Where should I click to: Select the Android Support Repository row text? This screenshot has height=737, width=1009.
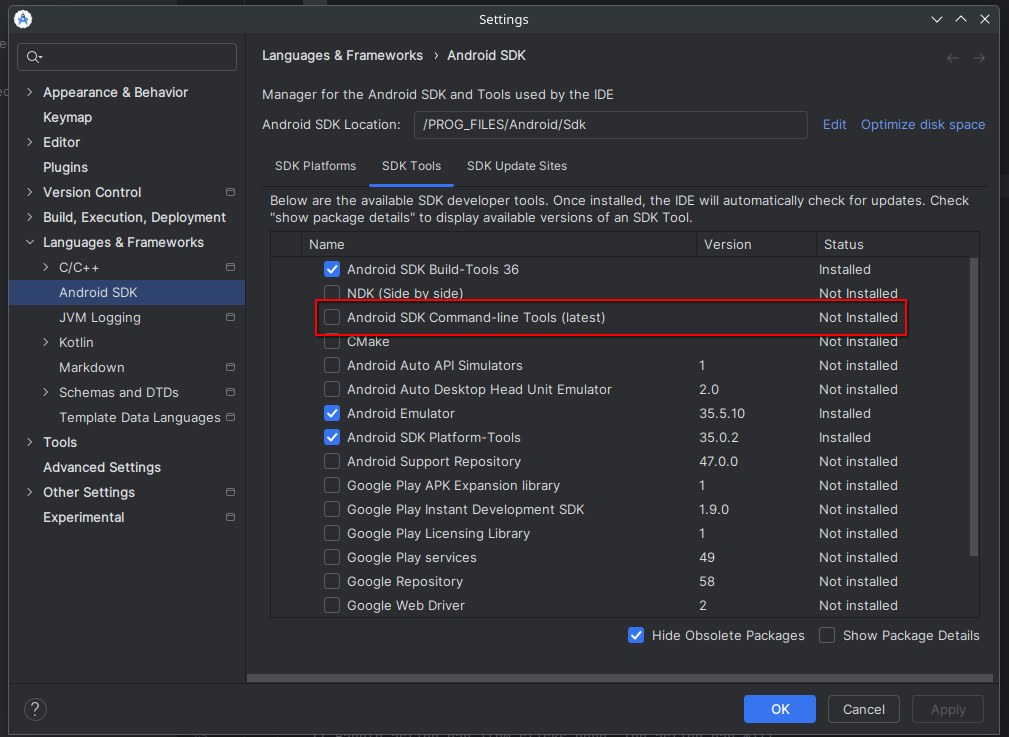[434, 462]
